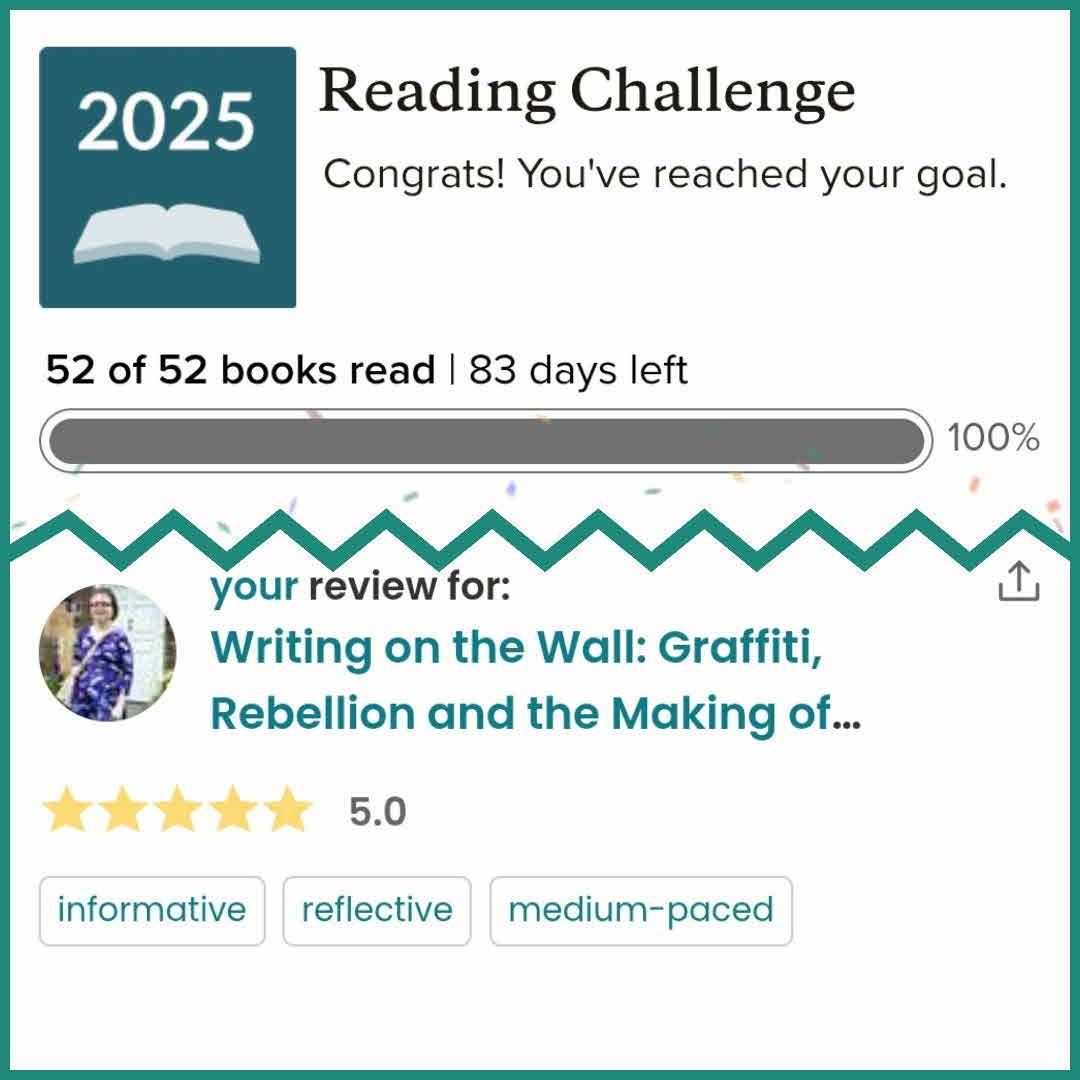The width and height of the screenshot is (1080, 1080).
Task: Click the reading challenge progress bar
Action: (486, 441)
